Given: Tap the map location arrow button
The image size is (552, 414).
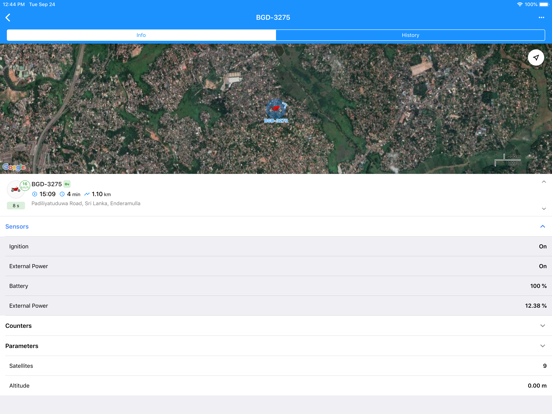Looking at the screenshot, I should 536,57.
